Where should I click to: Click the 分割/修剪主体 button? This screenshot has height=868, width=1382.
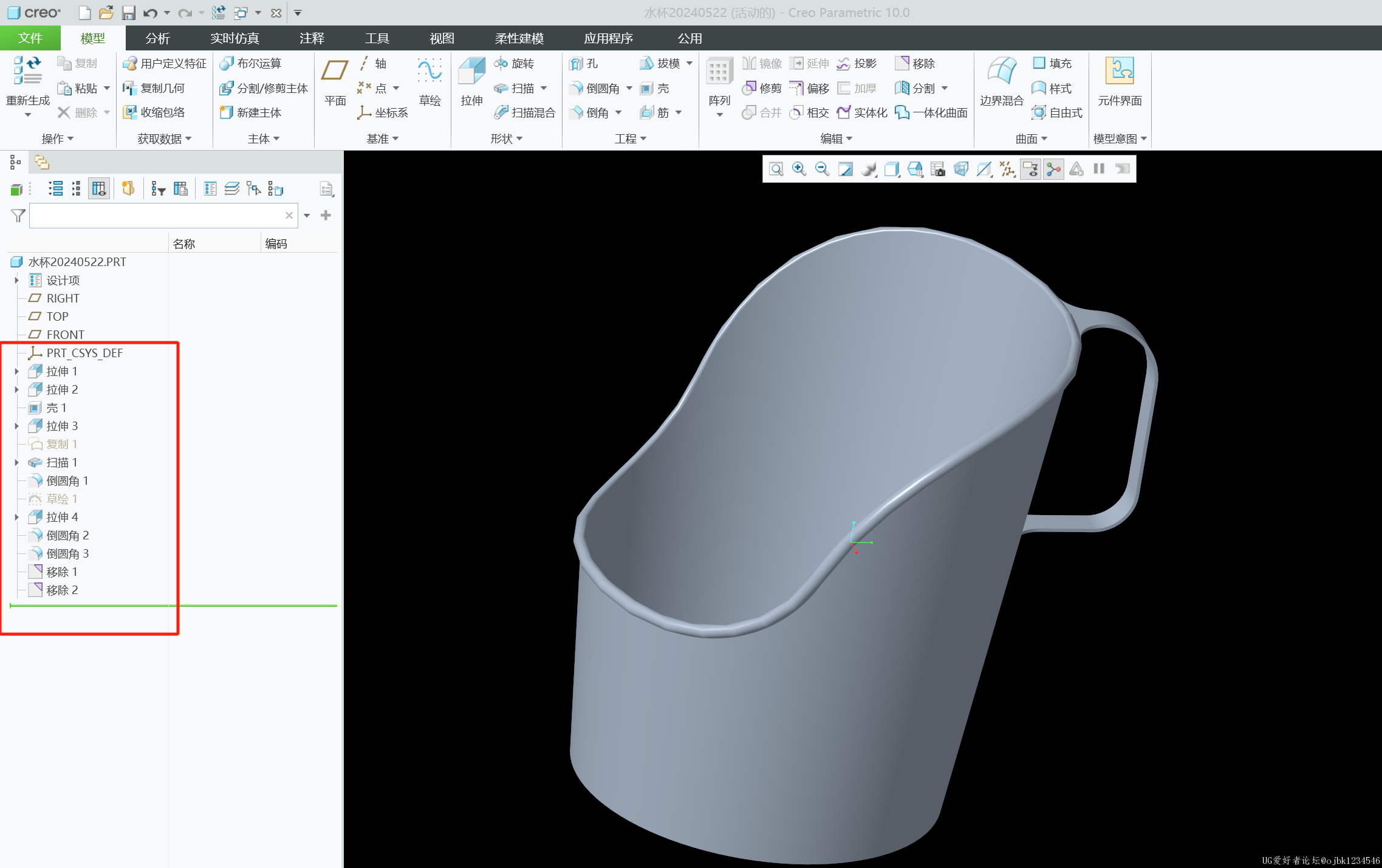(264, 89)
